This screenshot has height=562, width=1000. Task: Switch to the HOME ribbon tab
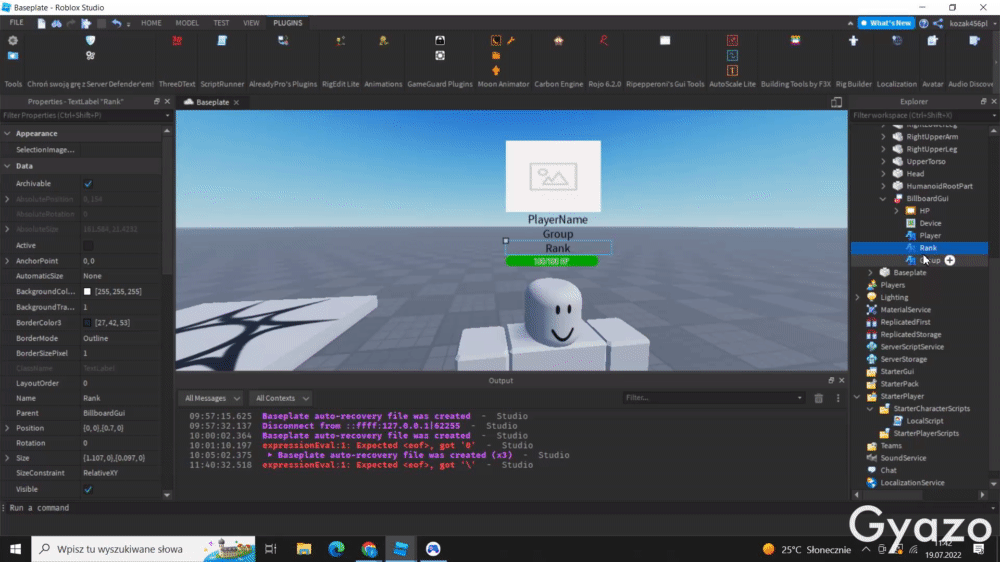click(151, 23)
